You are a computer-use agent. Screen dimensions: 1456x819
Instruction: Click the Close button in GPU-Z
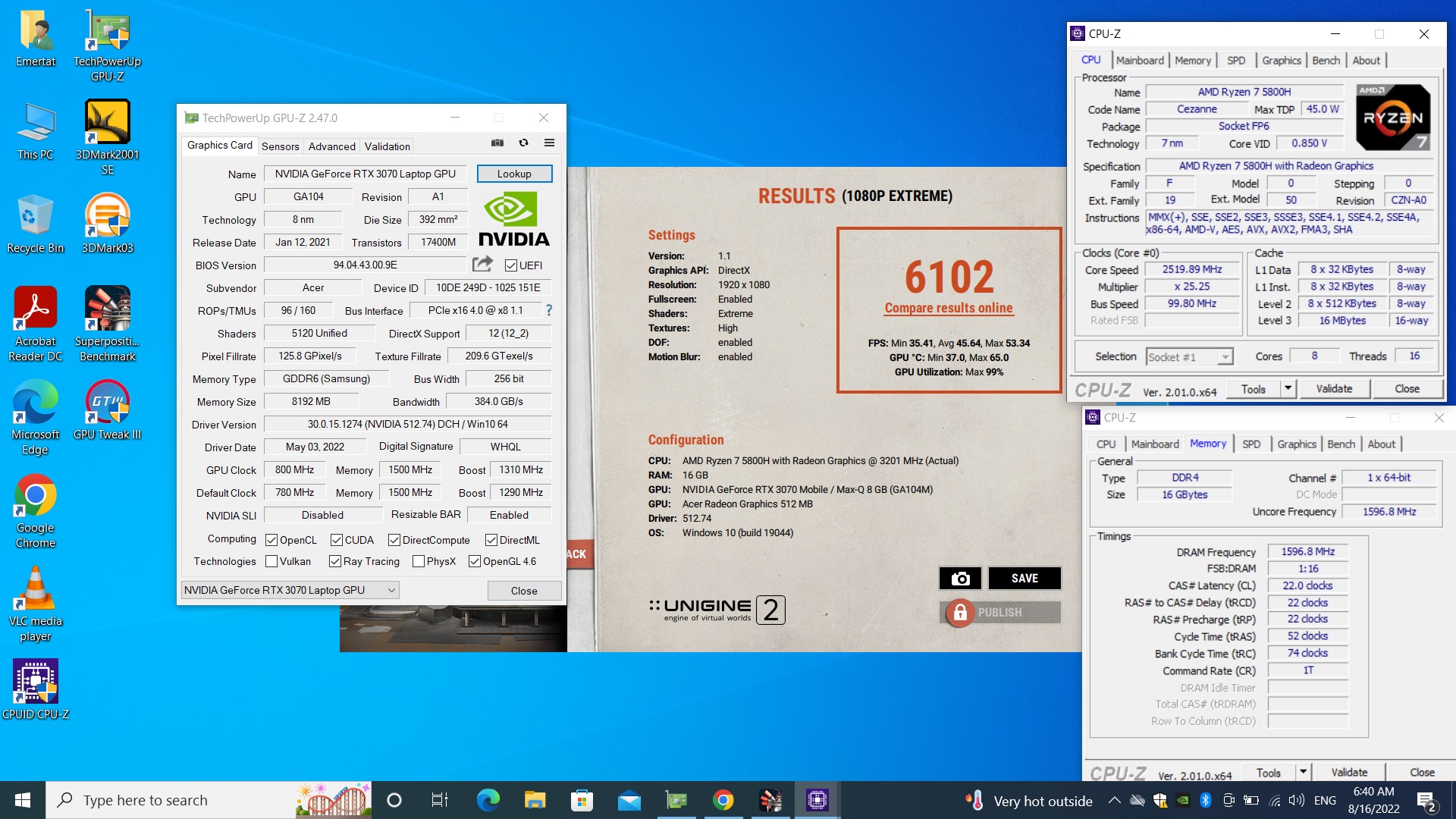[524, 591]
